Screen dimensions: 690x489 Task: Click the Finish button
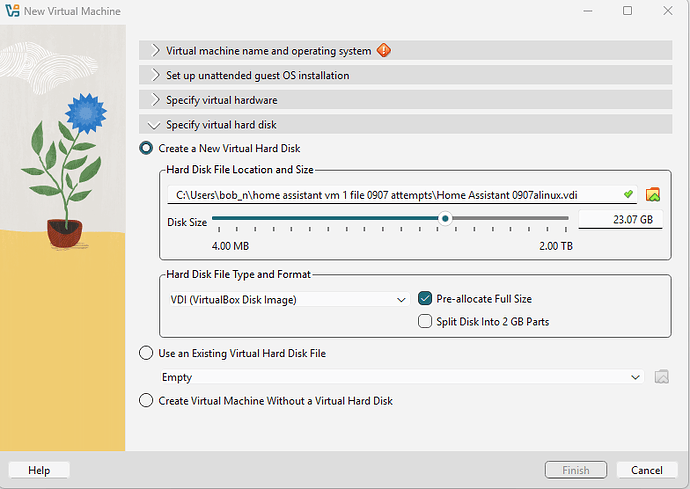(576, 470)
